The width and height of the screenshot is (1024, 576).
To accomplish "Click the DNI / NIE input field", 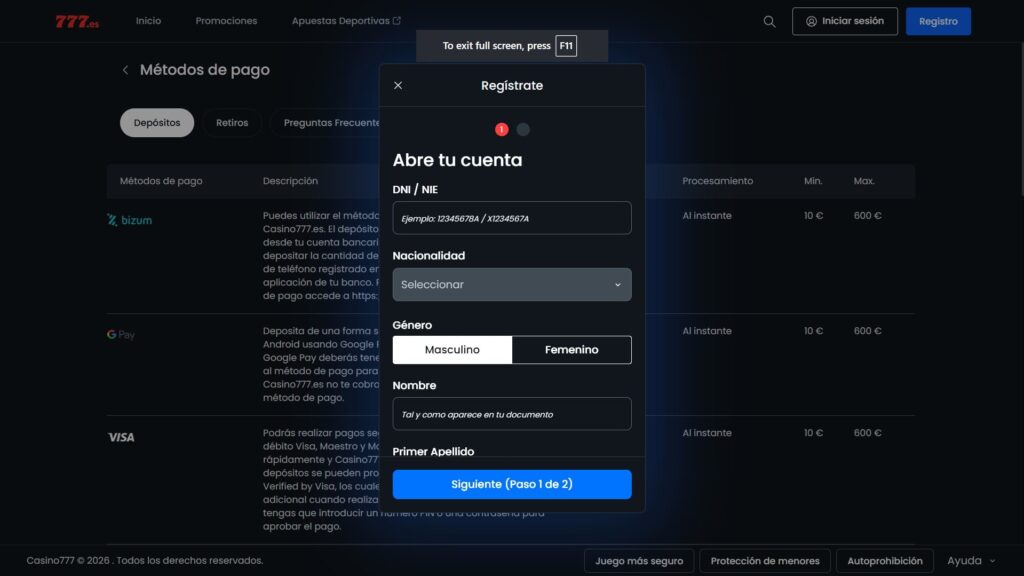I will [512, 217].
